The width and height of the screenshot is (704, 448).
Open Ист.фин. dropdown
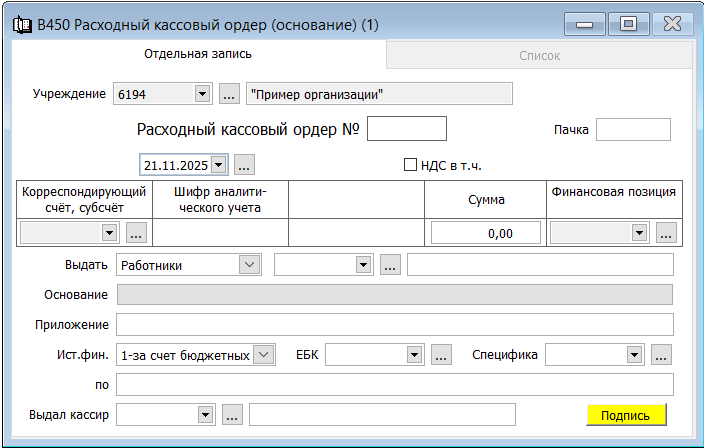pyautogui.click(x=263, y=355)
